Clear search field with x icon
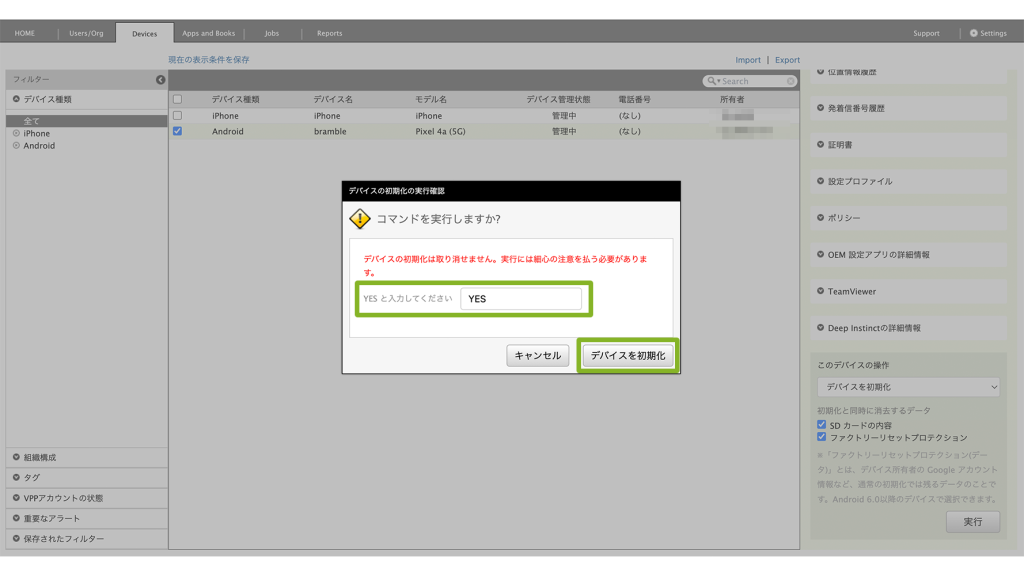This screenshot has height=576, width=1024. (791, 81)
